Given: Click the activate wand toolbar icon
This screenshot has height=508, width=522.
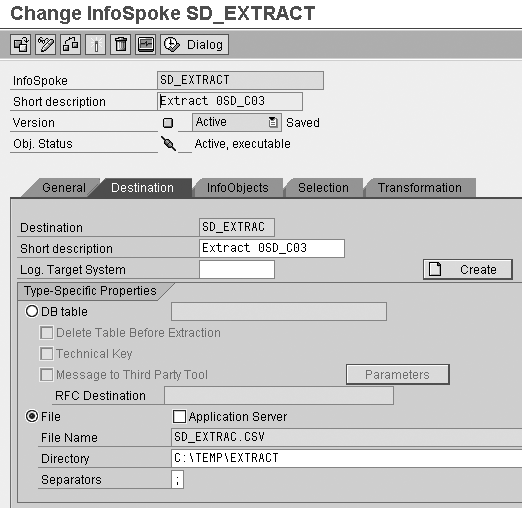Looking at the screenshot, I should [96, 45].
